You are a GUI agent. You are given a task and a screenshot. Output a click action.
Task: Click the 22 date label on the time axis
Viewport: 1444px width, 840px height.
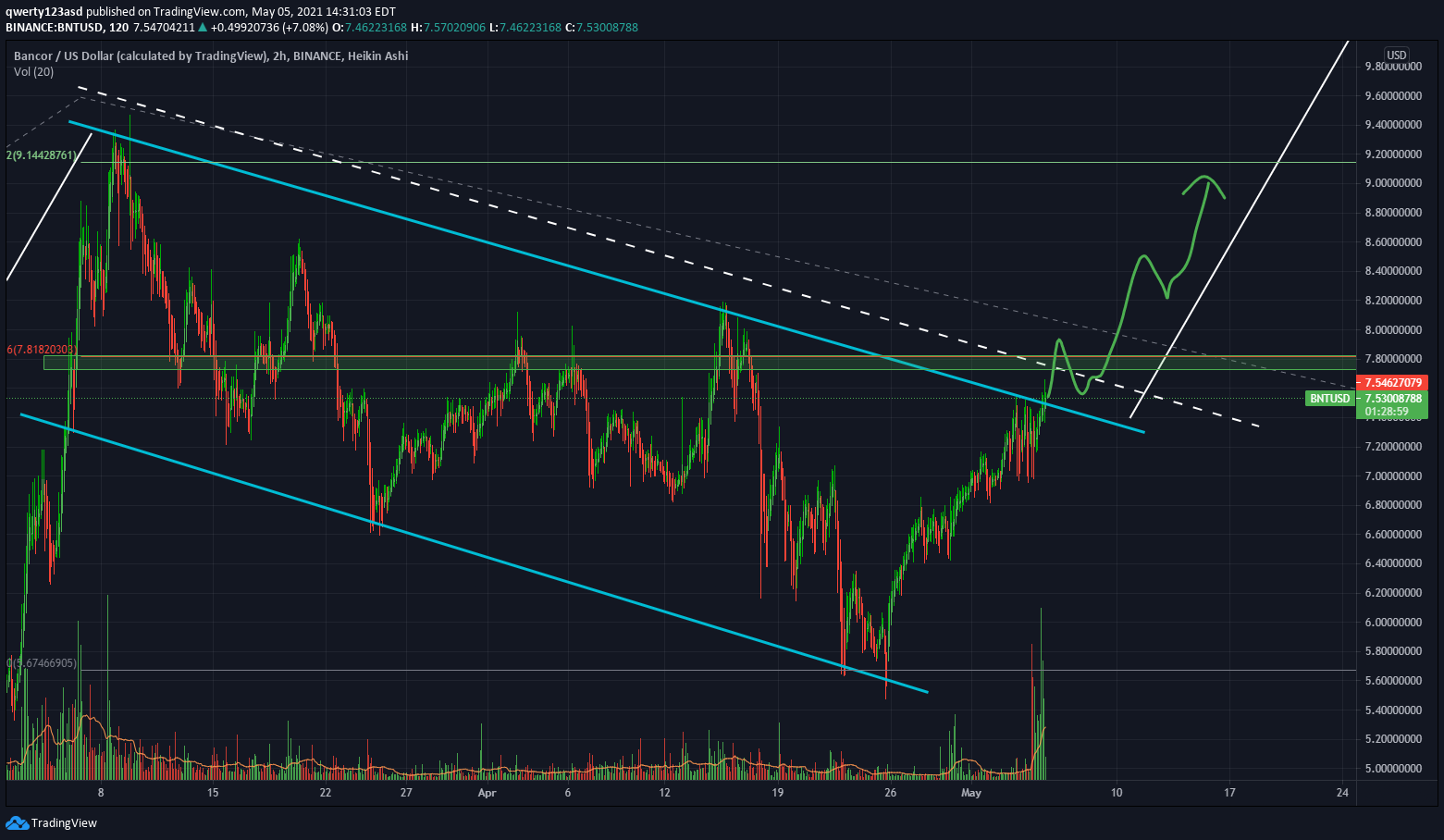(x=326, y=793)
